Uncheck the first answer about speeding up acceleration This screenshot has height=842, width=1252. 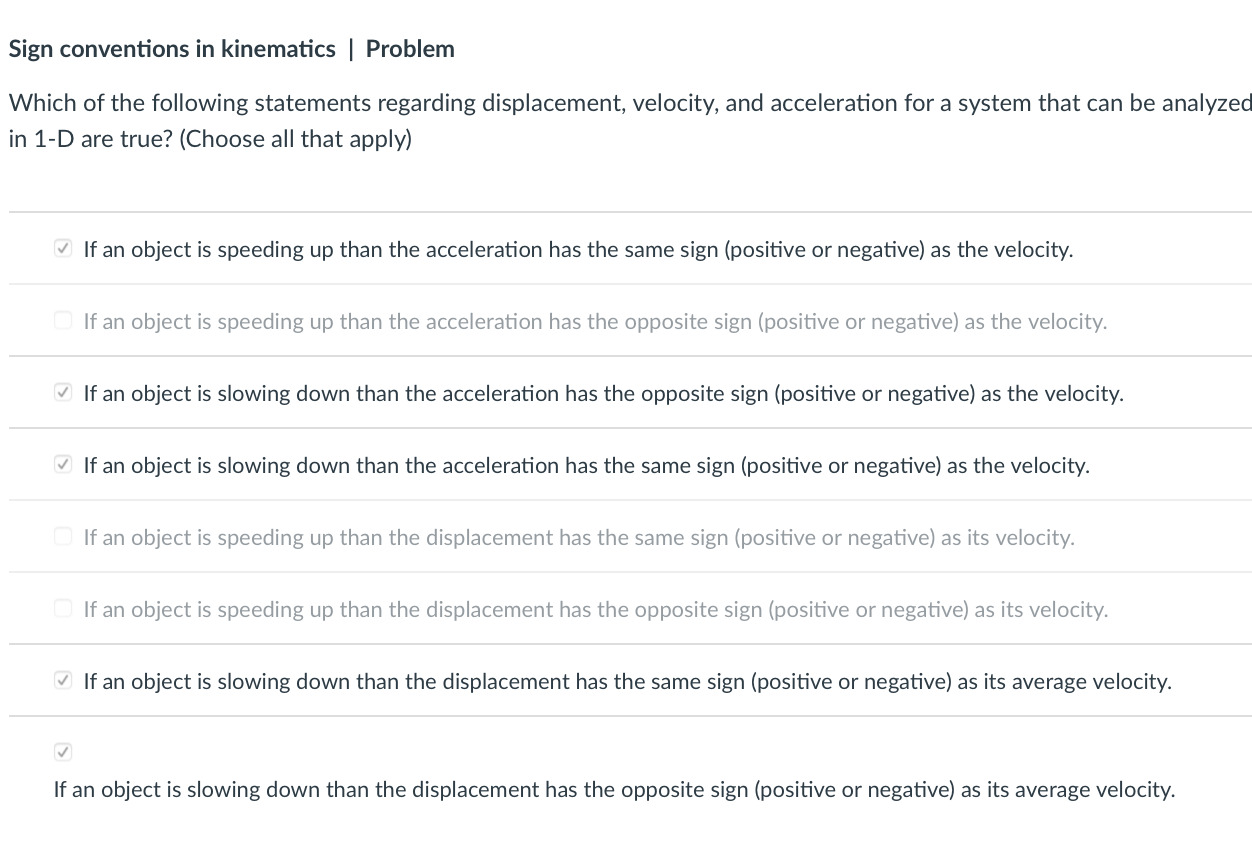point(62,248)
